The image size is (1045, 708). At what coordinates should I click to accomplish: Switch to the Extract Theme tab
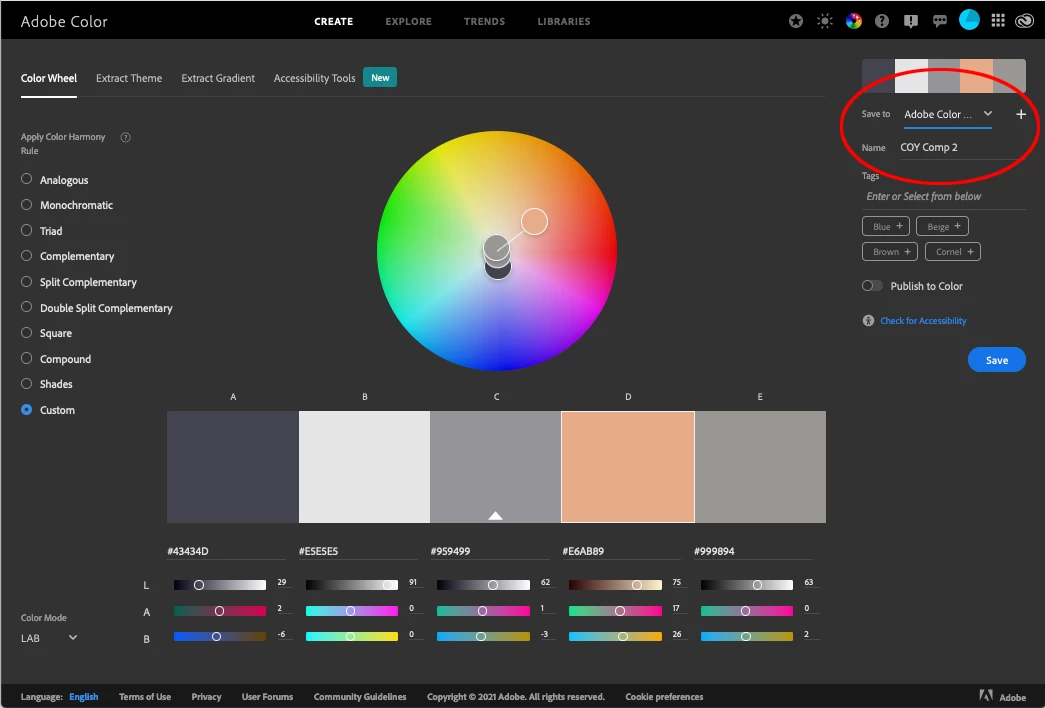[x=129, y=78]
